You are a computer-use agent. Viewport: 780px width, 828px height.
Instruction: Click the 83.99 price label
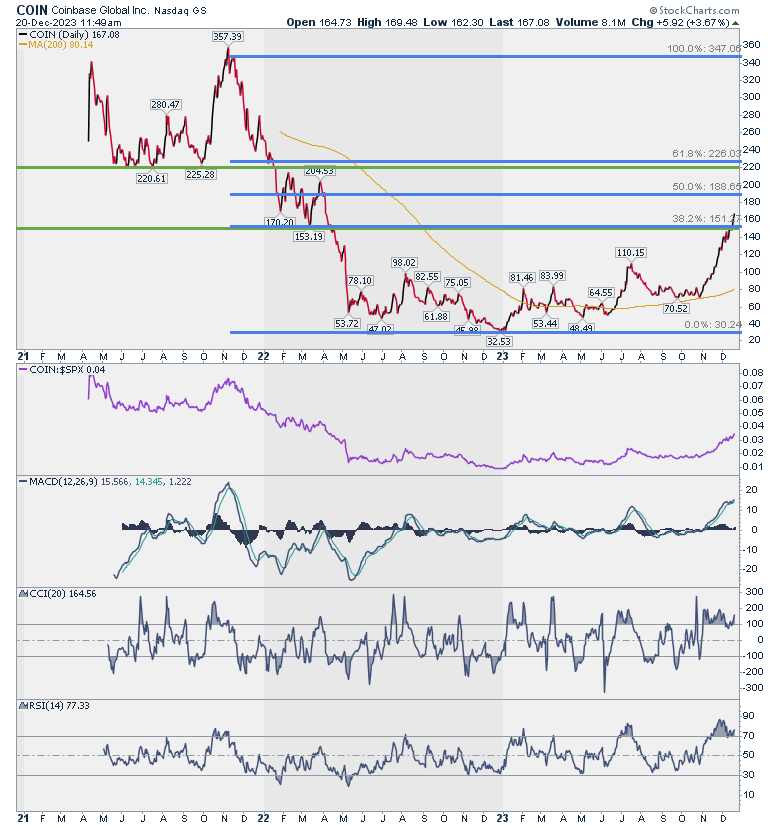(x=552, y=276)
